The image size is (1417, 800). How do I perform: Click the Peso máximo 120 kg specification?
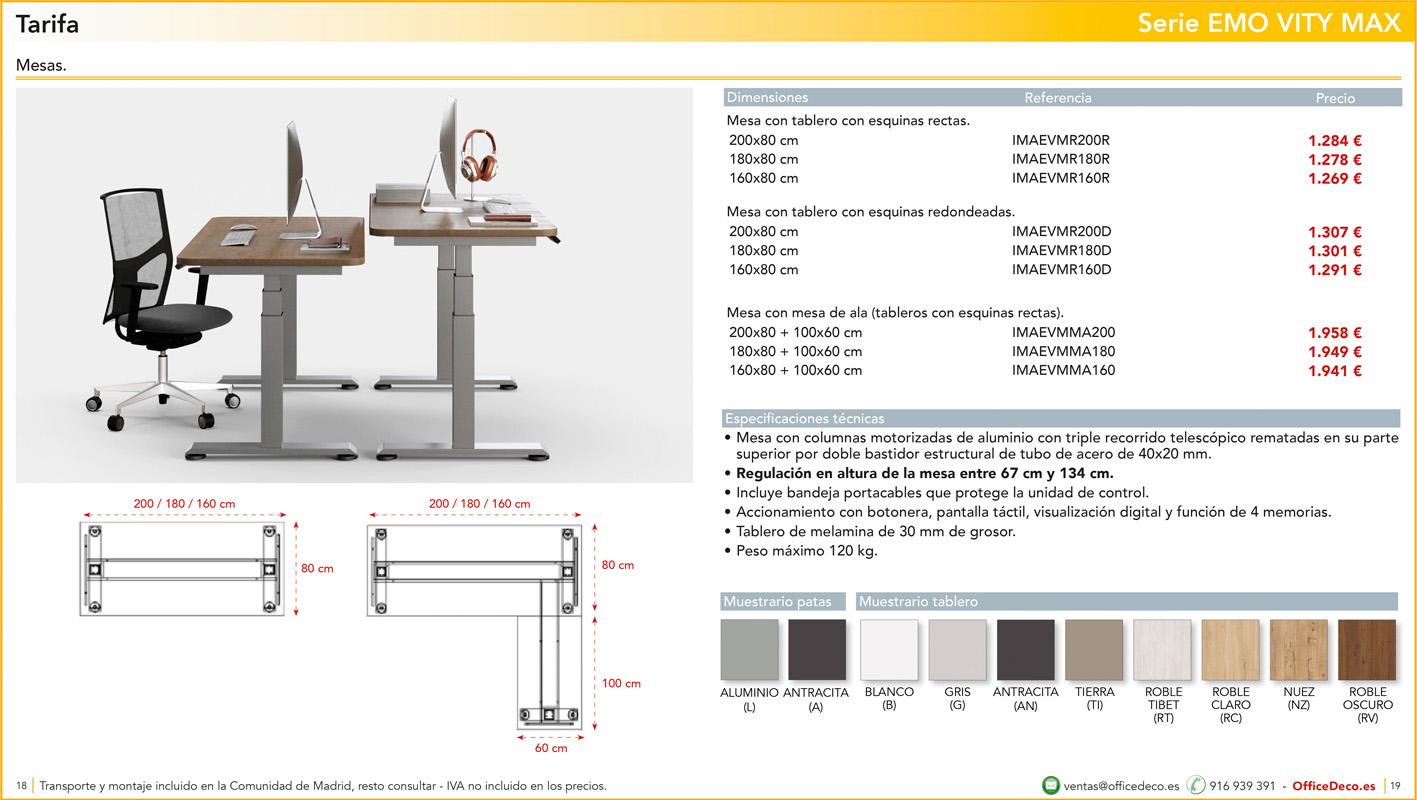(806, 551)
